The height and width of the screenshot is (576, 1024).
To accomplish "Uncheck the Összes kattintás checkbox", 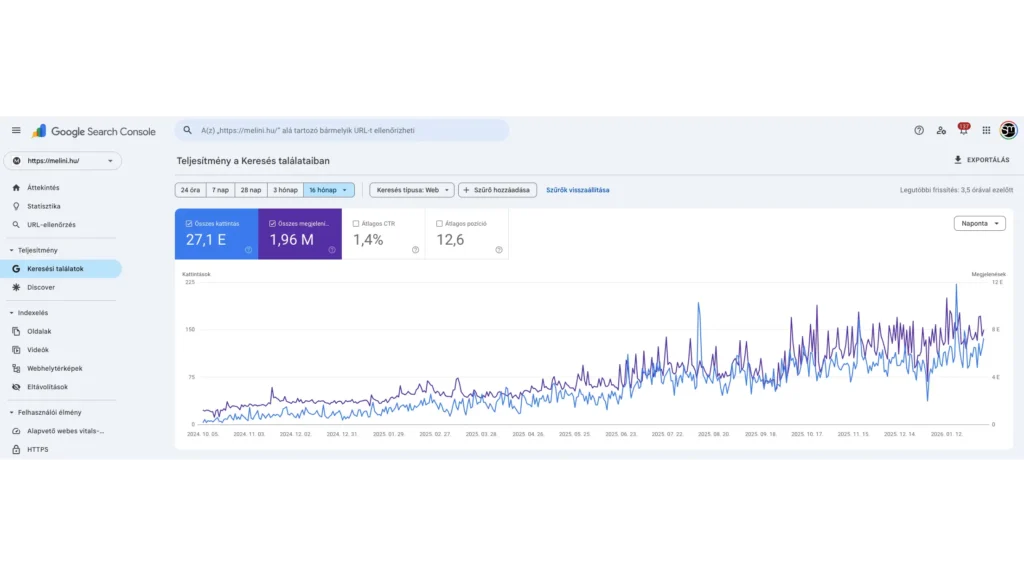I will (189, 224).
